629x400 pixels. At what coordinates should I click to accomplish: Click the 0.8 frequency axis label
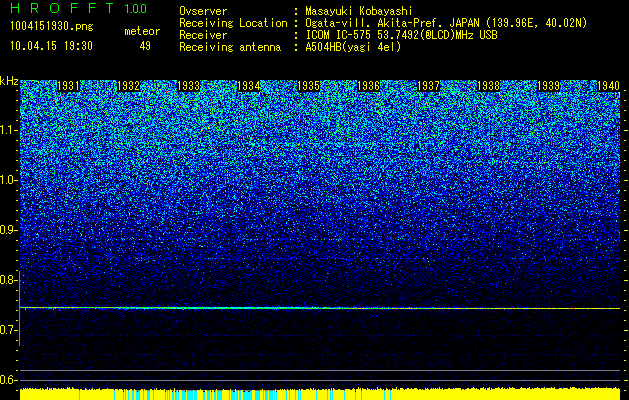[x=9, y=280]
